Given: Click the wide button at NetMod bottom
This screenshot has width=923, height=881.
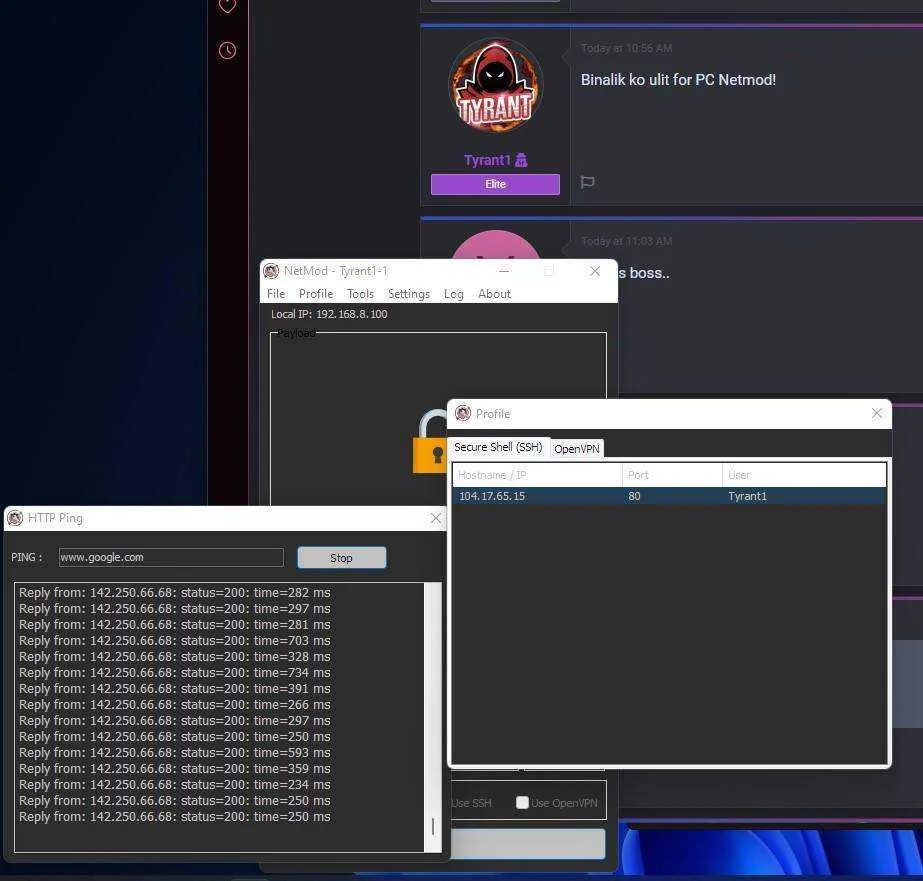Looking at the screenshot, I should pyautogui.click(x=528, y=844).
